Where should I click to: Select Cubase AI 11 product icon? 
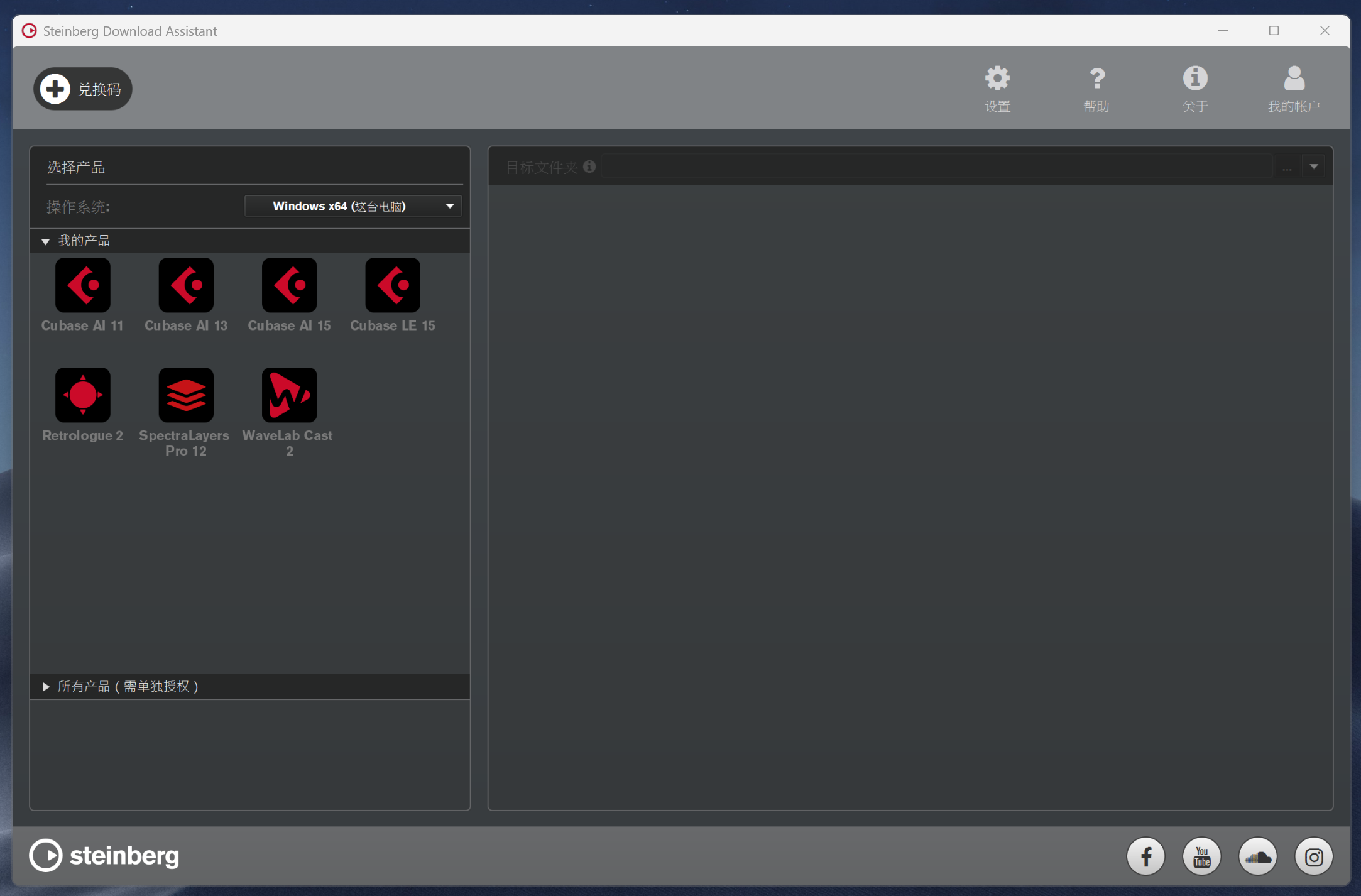pos(82,285)
